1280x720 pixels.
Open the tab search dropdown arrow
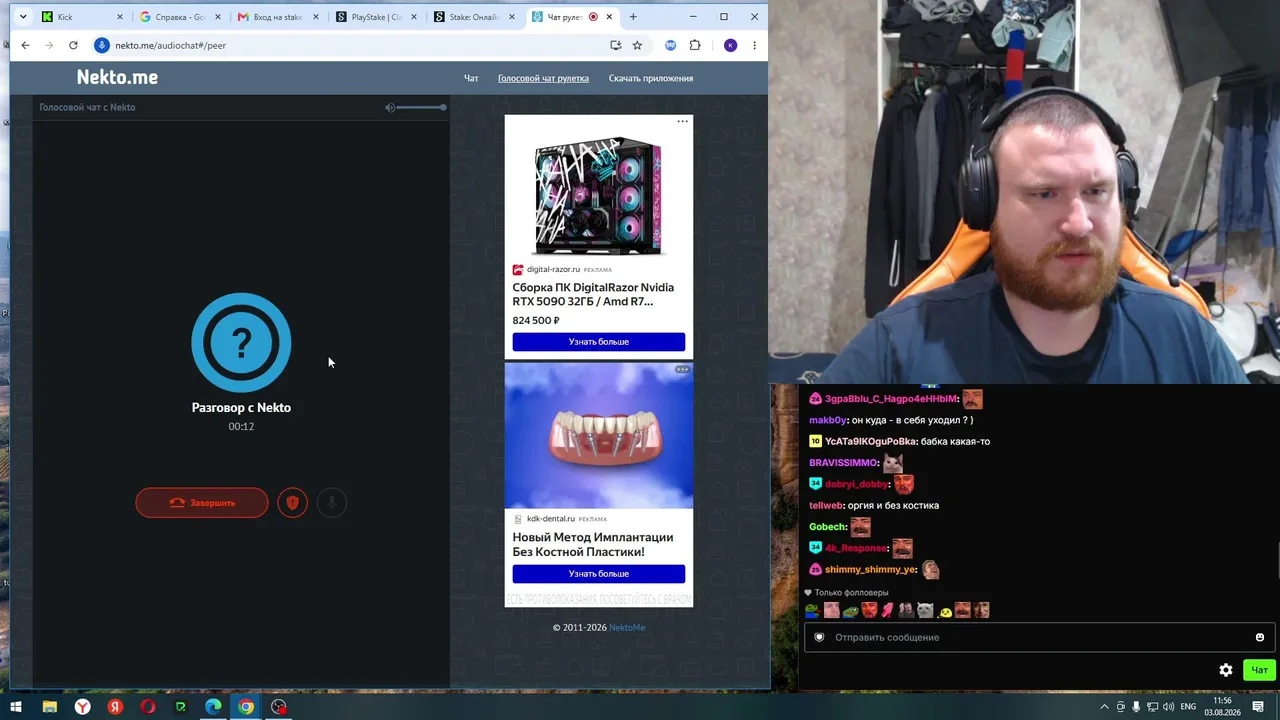(22, 17)
